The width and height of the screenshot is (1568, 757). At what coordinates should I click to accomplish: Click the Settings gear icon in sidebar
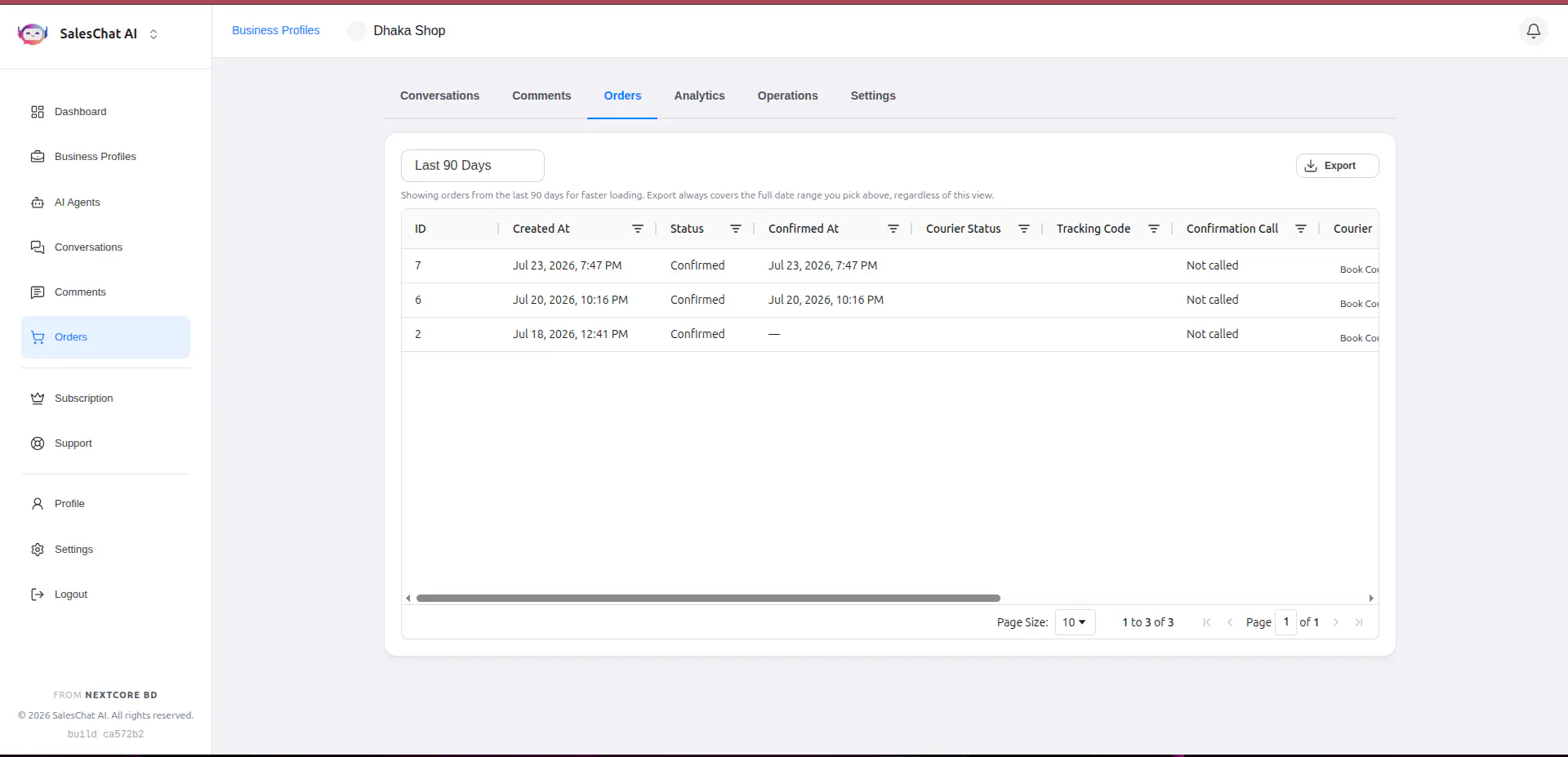38,550
